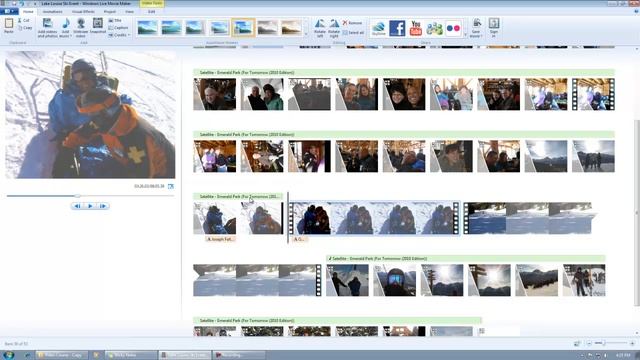Click the storyboard vertical scrollbar
Viewport: 640px width, 360px height.
(x=636, y=212)
